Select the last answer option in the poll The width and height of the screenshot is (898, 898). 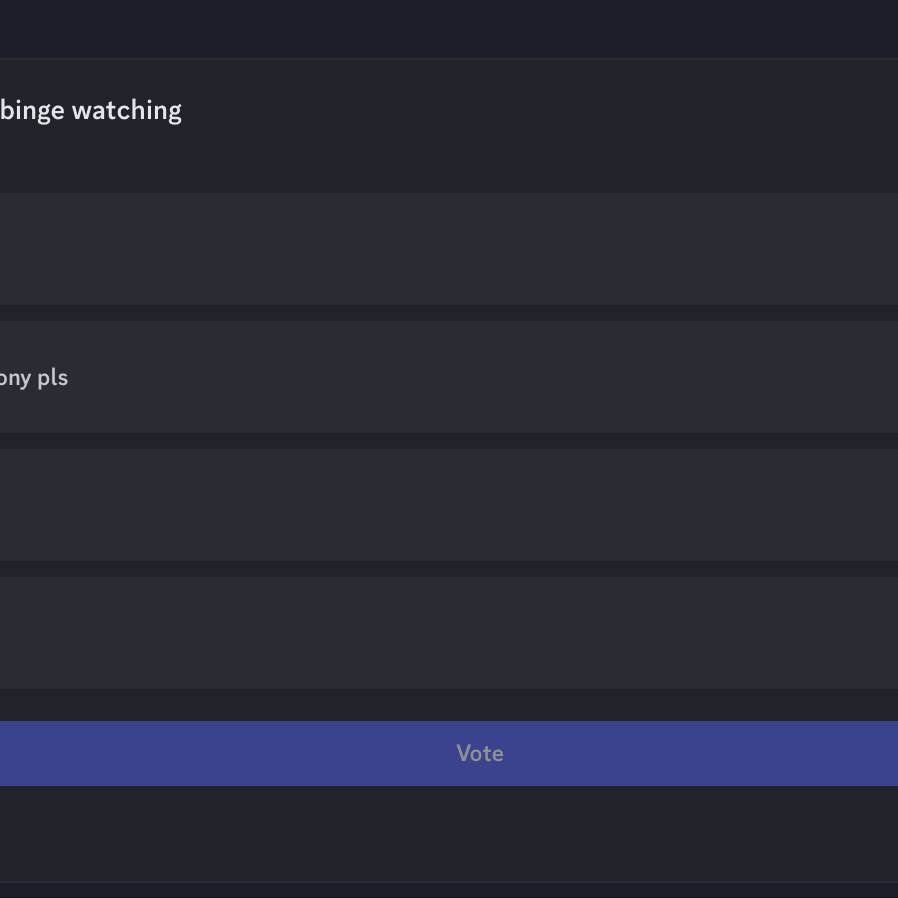(x=449, y=633)
